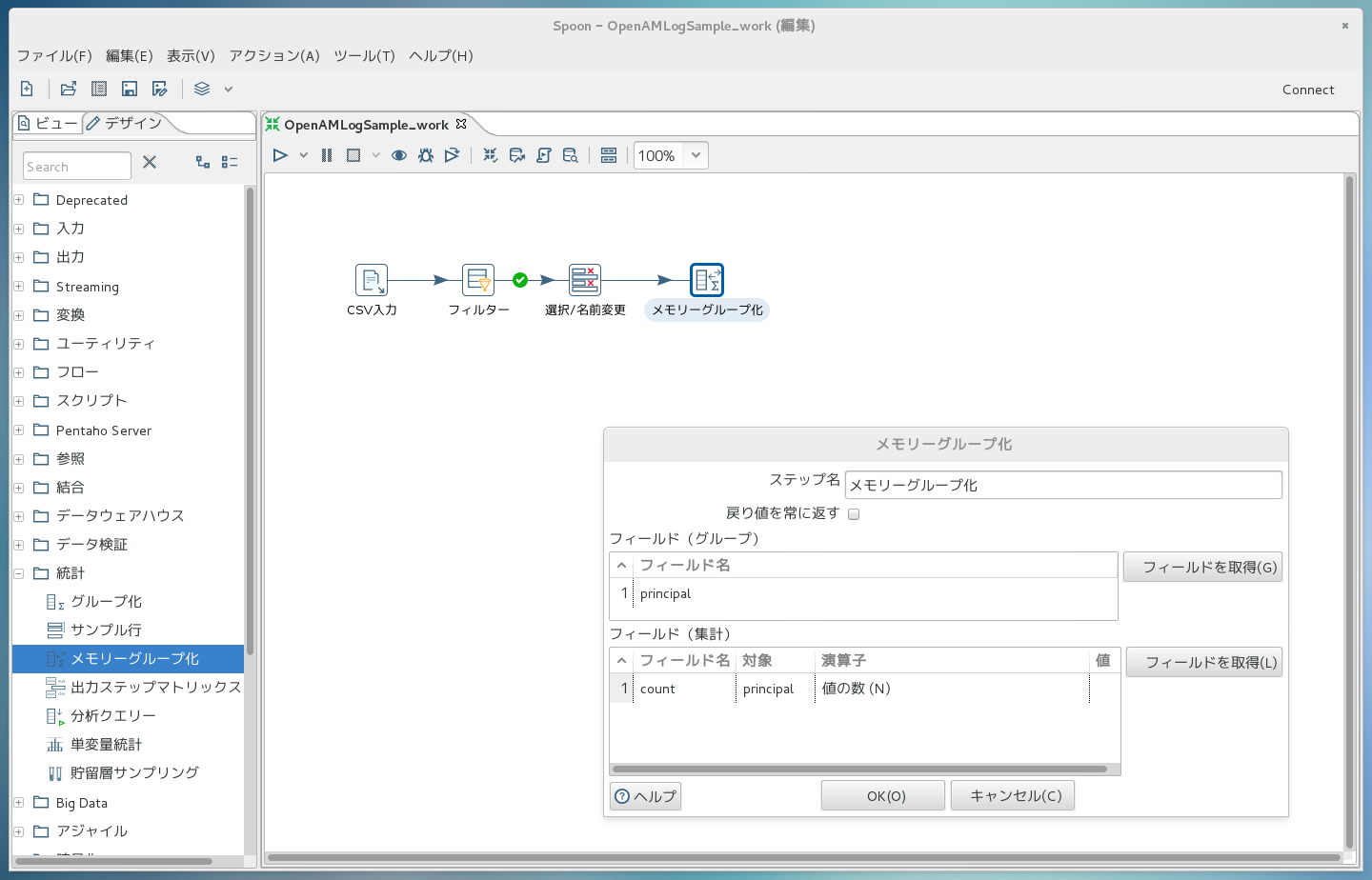Save the transformation with the disk icon
The width and height of the screenshot is (1372, 880).
[130, 89]
